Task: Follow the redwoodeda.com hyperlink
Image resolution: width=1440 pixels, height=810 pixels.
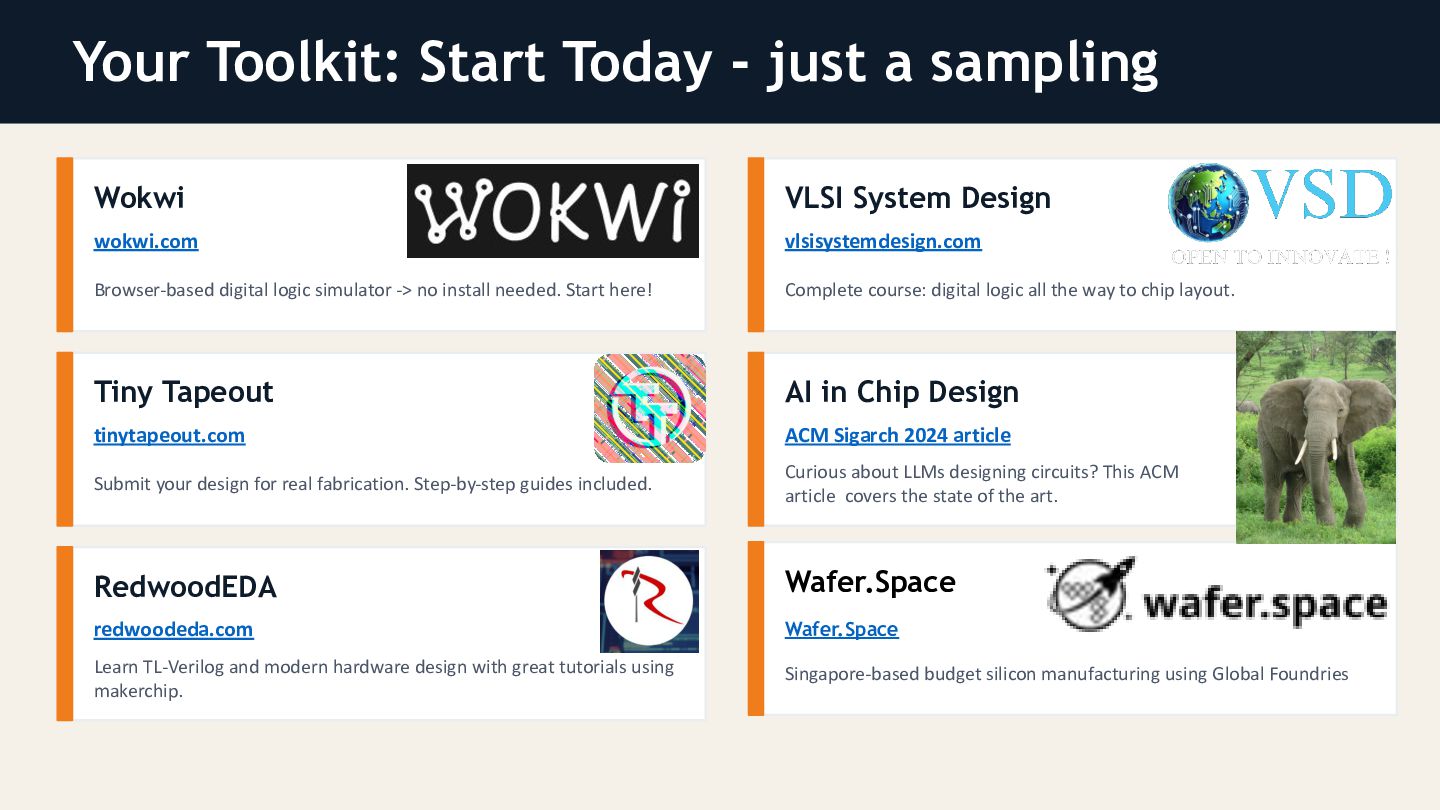Action: tap(173, 629)
